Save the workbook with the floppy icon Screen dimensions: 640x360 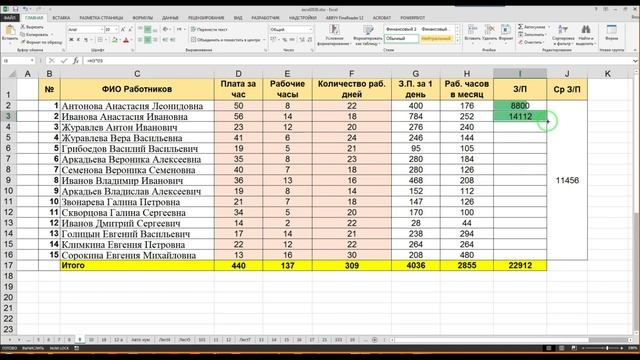(16, 9)
